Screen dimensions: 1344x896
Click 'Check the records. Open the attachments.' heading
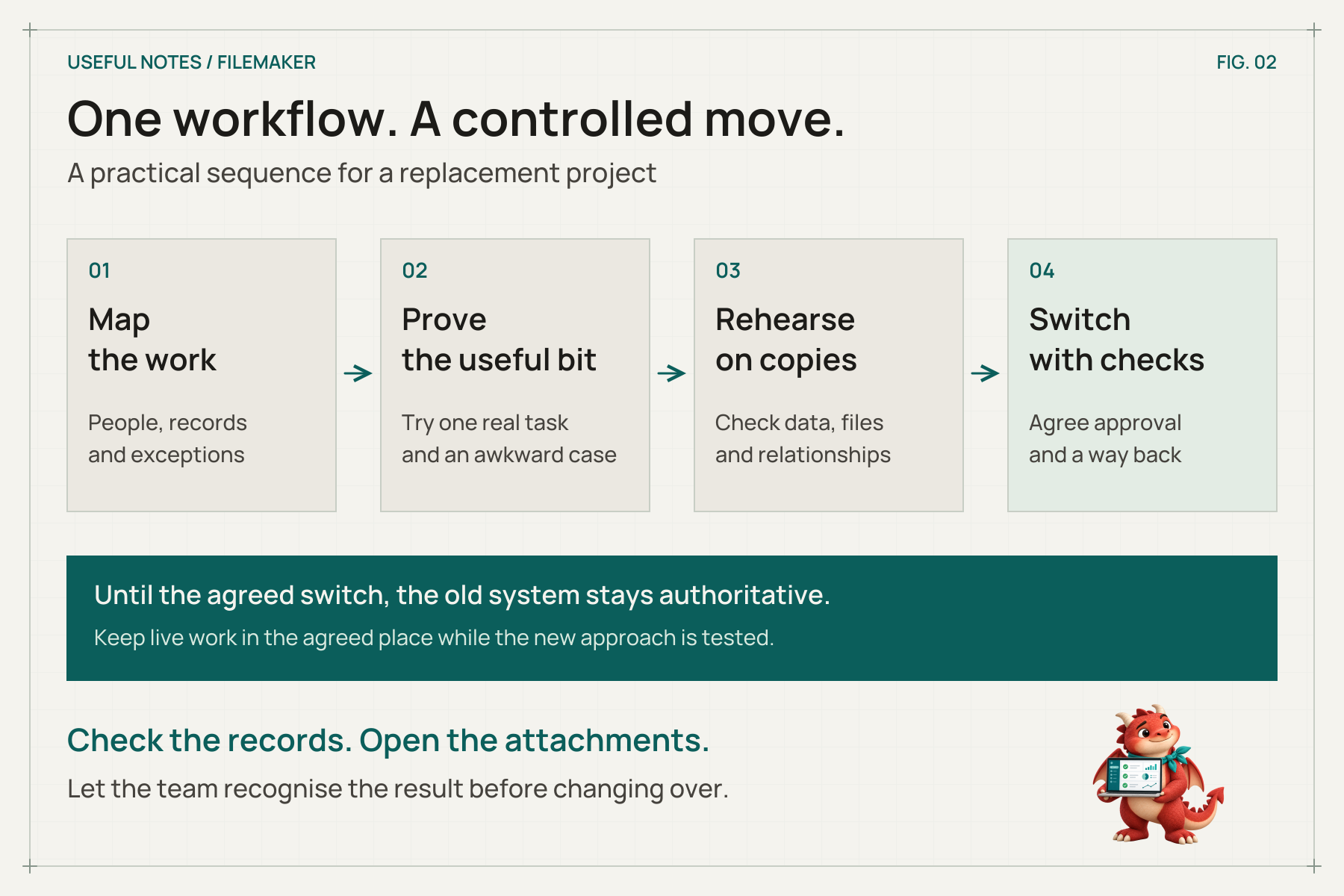coord(388,741)
